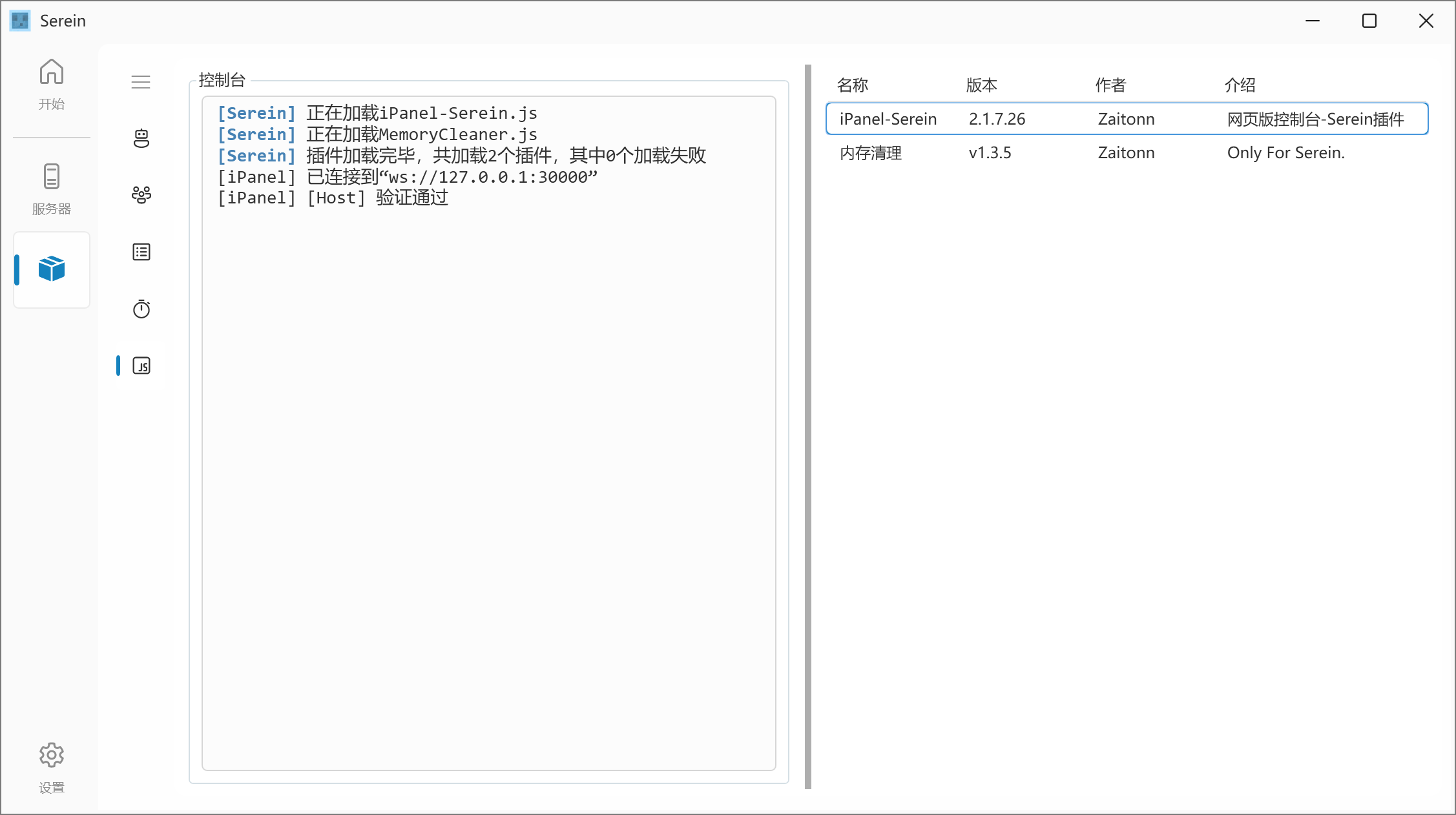Toggle the hamburger navigation menu

[141, 82]
